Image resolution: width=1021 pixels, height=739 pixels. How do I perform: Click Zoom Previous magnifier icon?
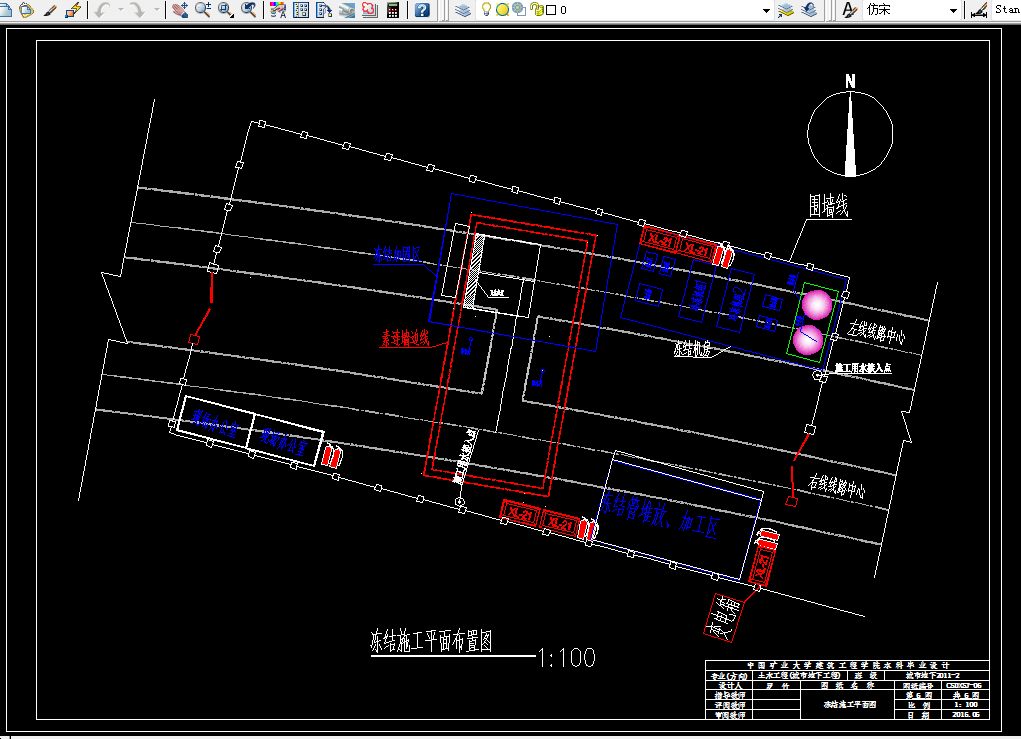pos(248,10)
